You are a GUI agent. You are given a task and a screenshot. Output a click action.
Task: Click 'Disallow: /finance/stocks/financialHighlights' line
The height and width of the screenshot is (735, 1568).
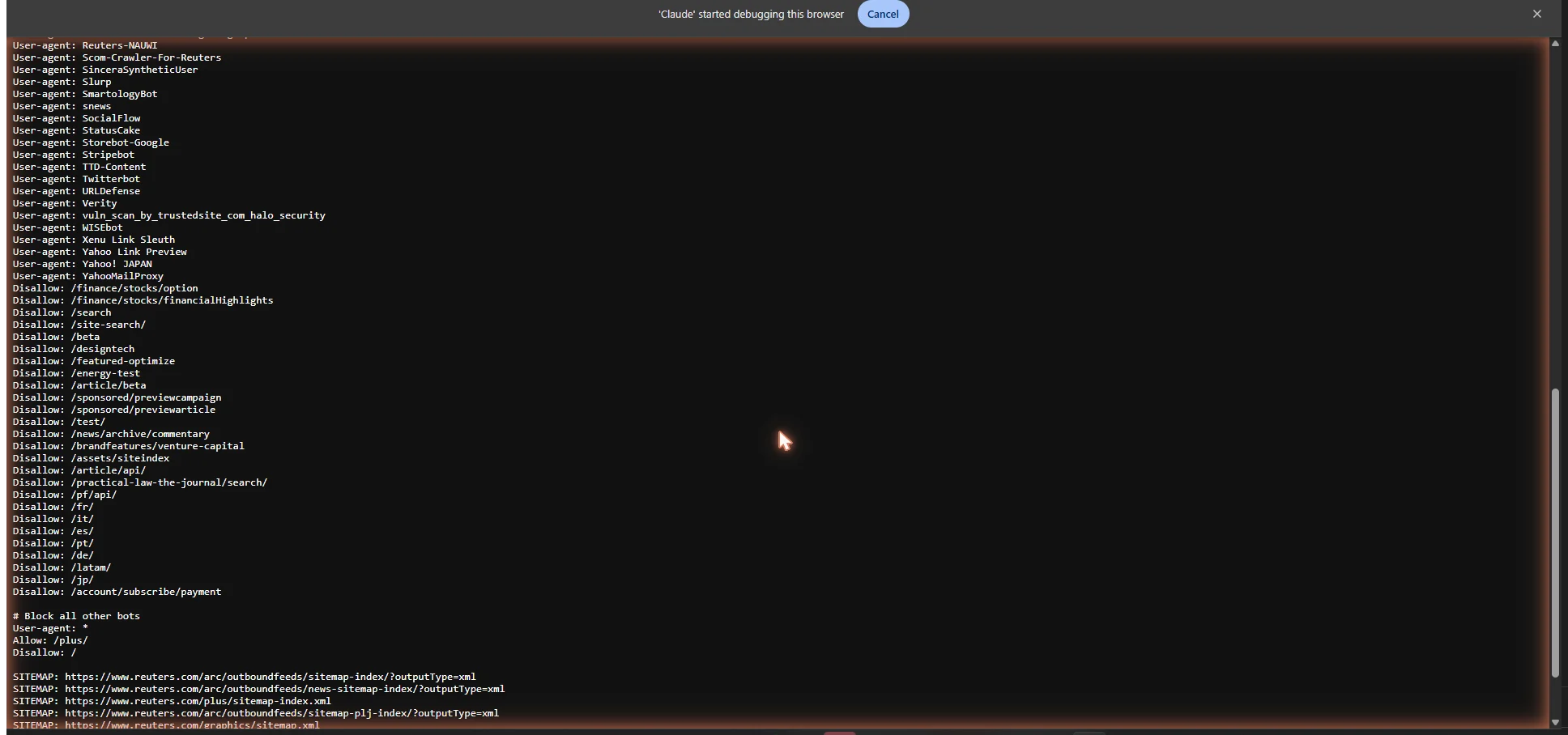(143, 300)
